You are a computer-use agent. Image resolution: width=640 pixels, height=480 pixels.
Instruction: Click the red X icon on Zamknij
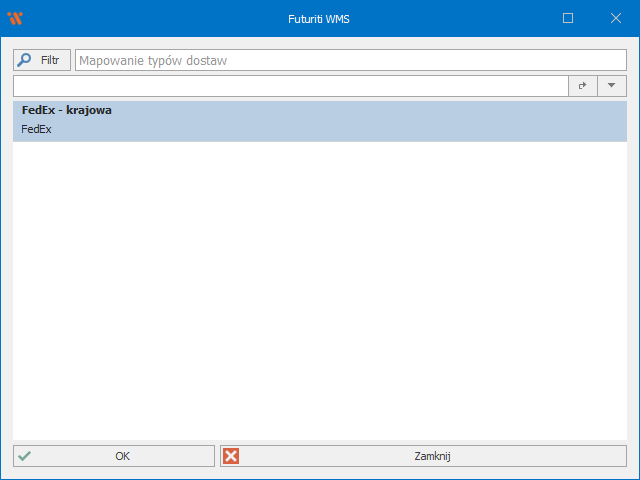point(231,456)
